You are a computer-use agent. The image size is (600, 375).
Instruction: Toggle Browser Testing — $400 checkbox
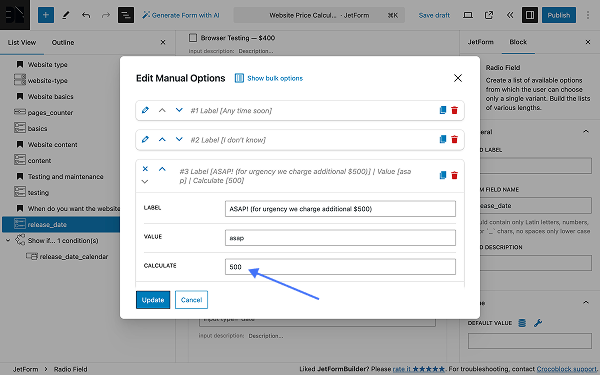click(193, 38)
